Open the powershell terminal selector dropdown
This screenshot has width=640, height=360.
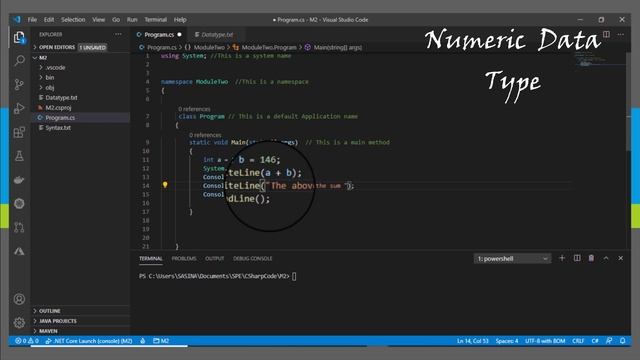512,258
